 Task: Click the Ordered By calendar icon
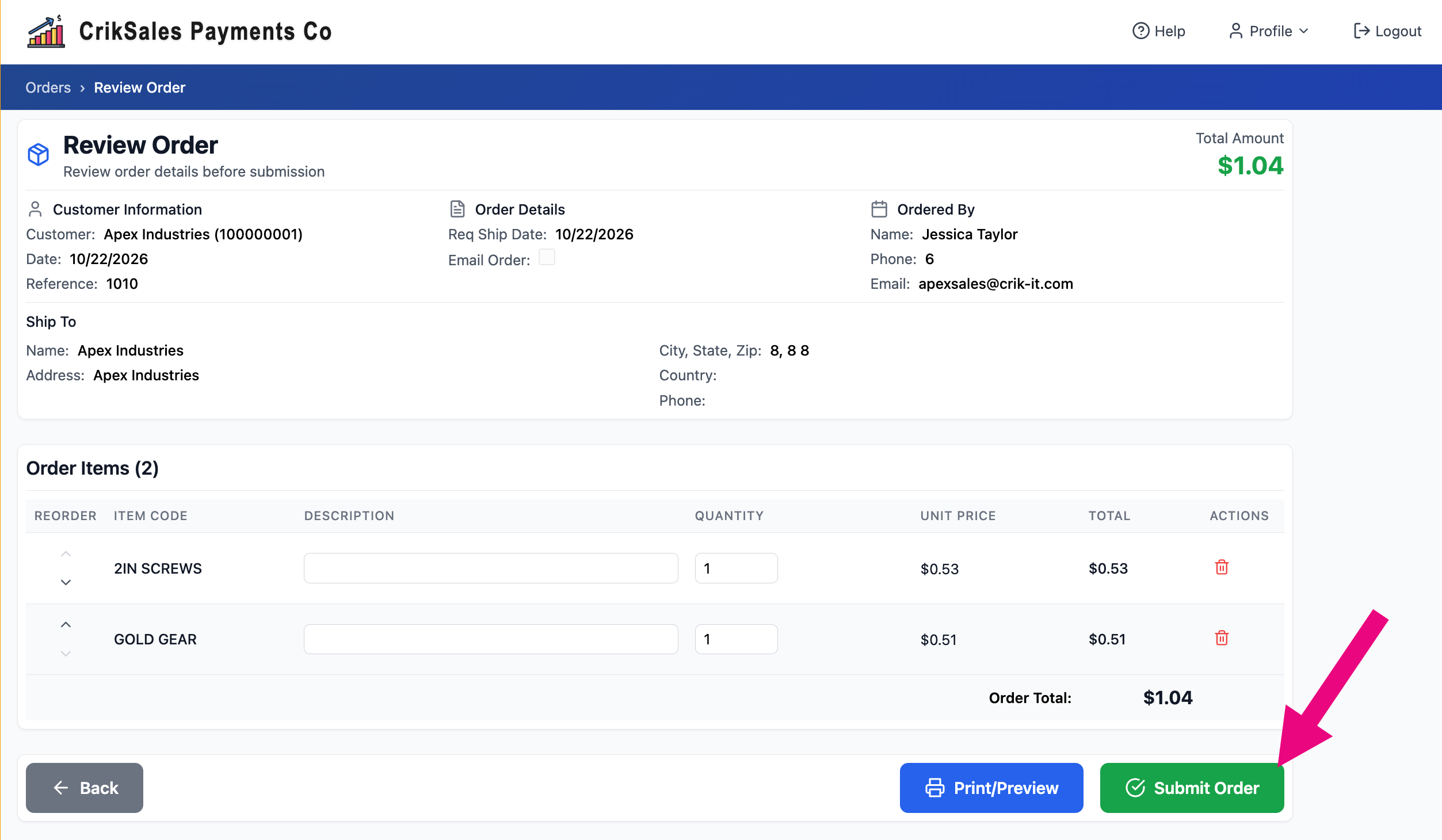point(879,209)
